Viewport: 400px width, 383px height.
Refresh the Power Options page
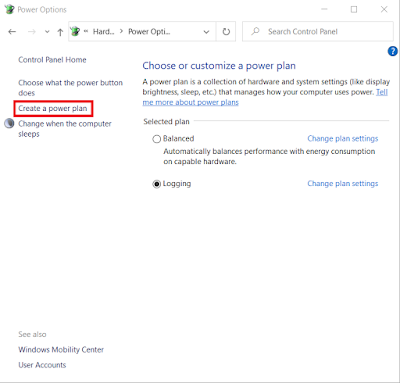(x=226, y=32)
